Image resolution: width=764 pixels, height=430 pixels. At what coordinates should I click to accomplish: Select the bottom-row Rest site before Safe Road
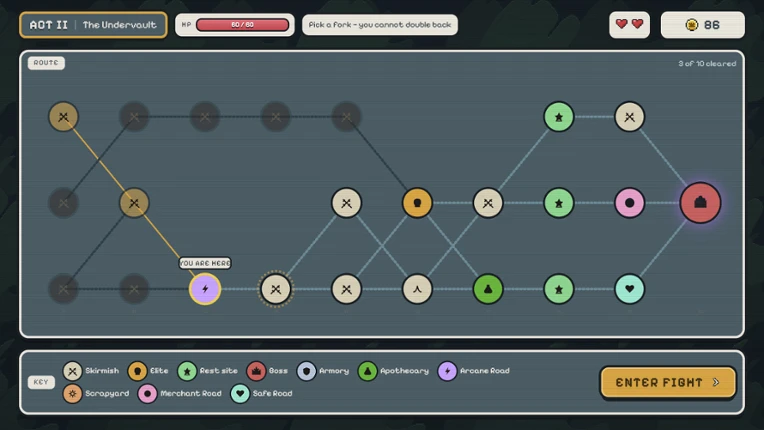[x=559, y=289]
